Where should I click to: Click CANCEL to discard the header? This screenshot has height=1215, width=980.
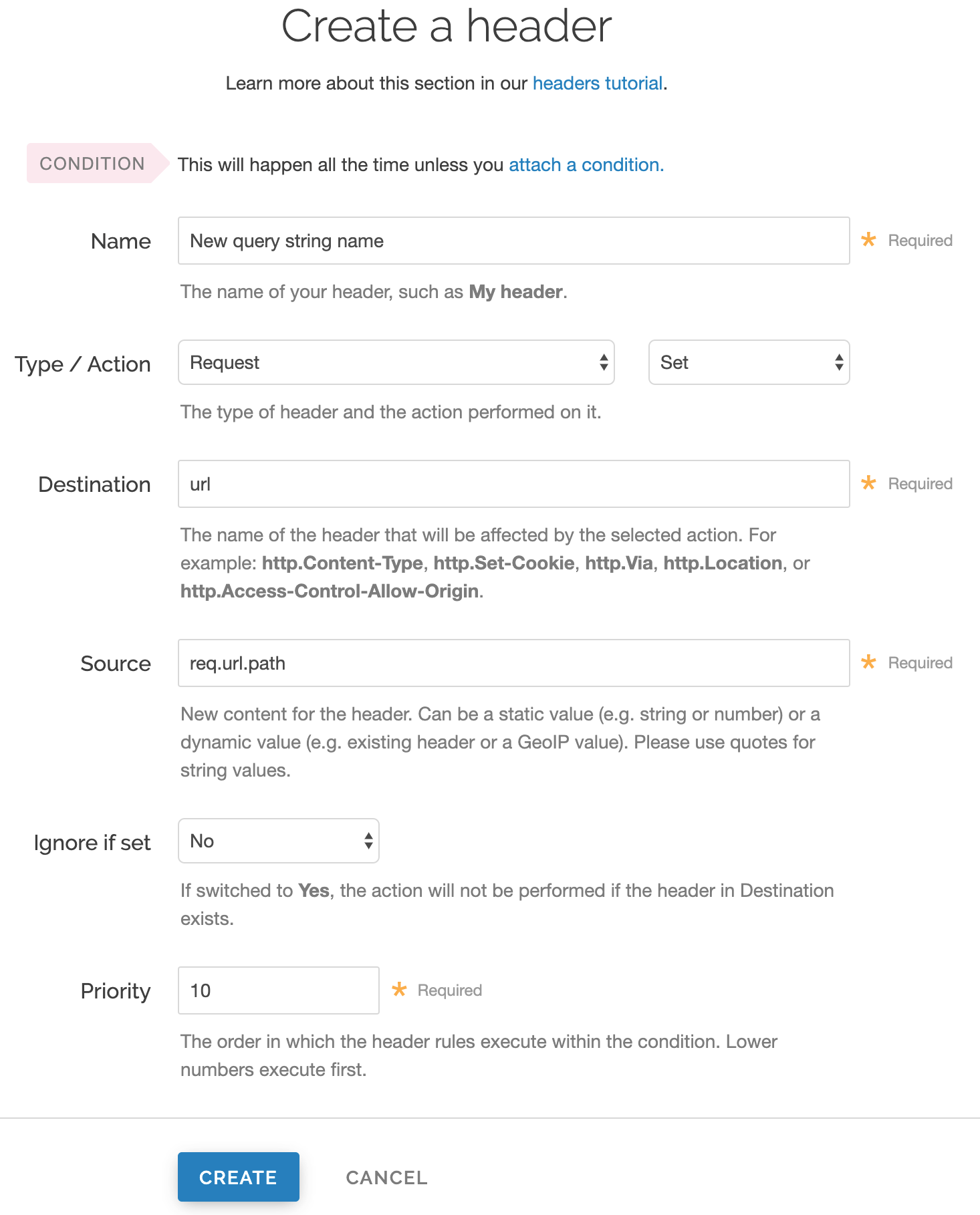[x=386, y=1178]
